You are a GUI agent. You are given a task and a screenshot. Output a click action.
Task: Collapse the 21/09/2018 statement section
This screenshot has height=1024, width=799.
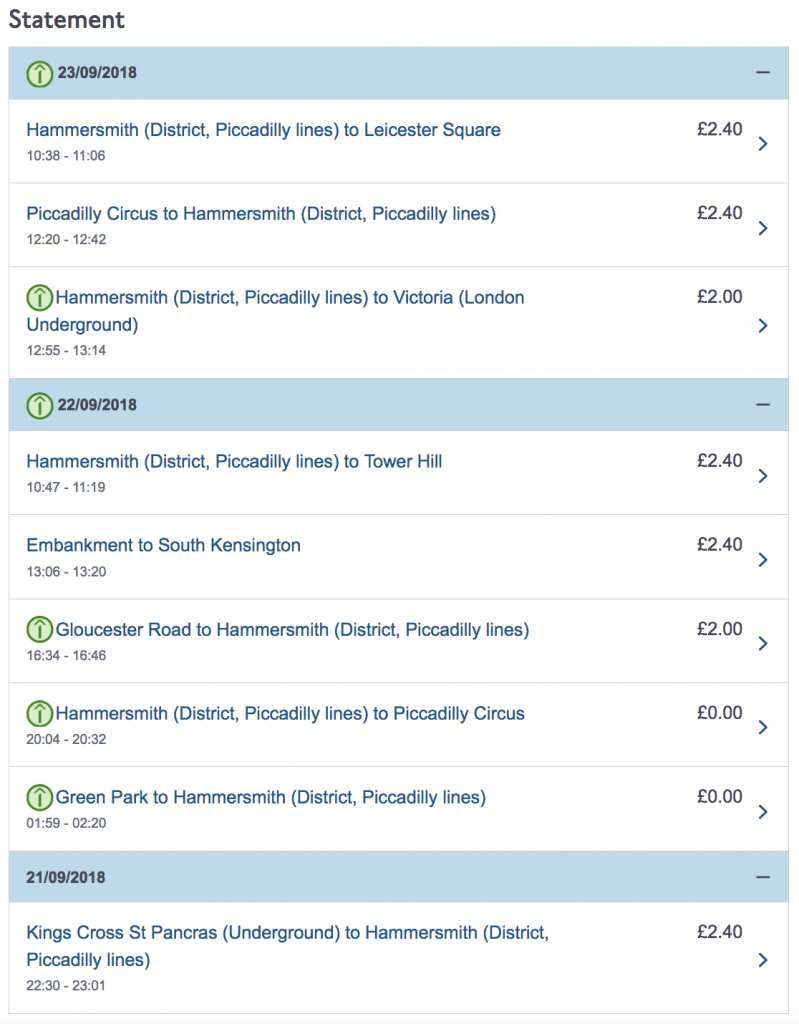tap(763, 877)
